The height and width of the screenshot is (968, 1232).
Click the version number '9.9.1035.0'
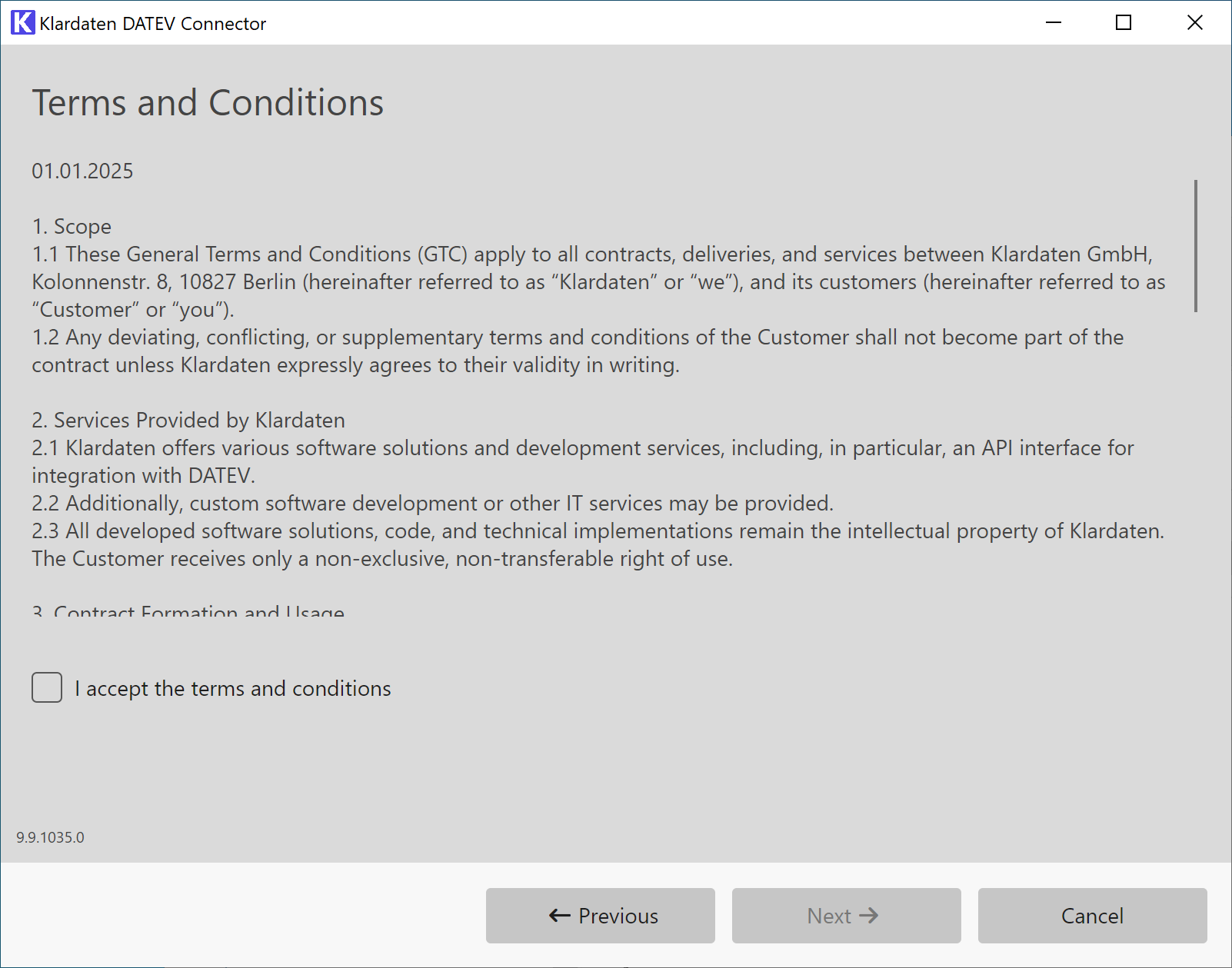[51, 837]
